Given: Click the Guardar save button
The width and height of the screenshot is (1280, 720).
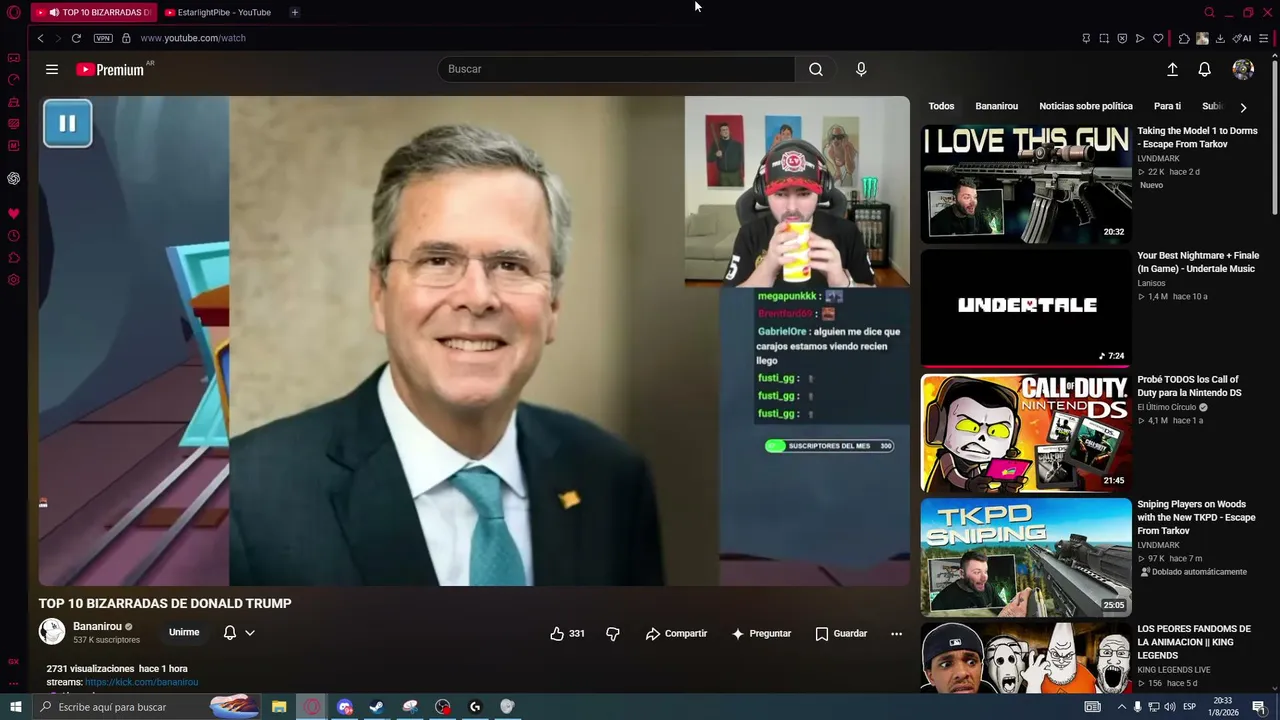Looking at the screenshot, I should pyautogui.click(x=841, y=634).
